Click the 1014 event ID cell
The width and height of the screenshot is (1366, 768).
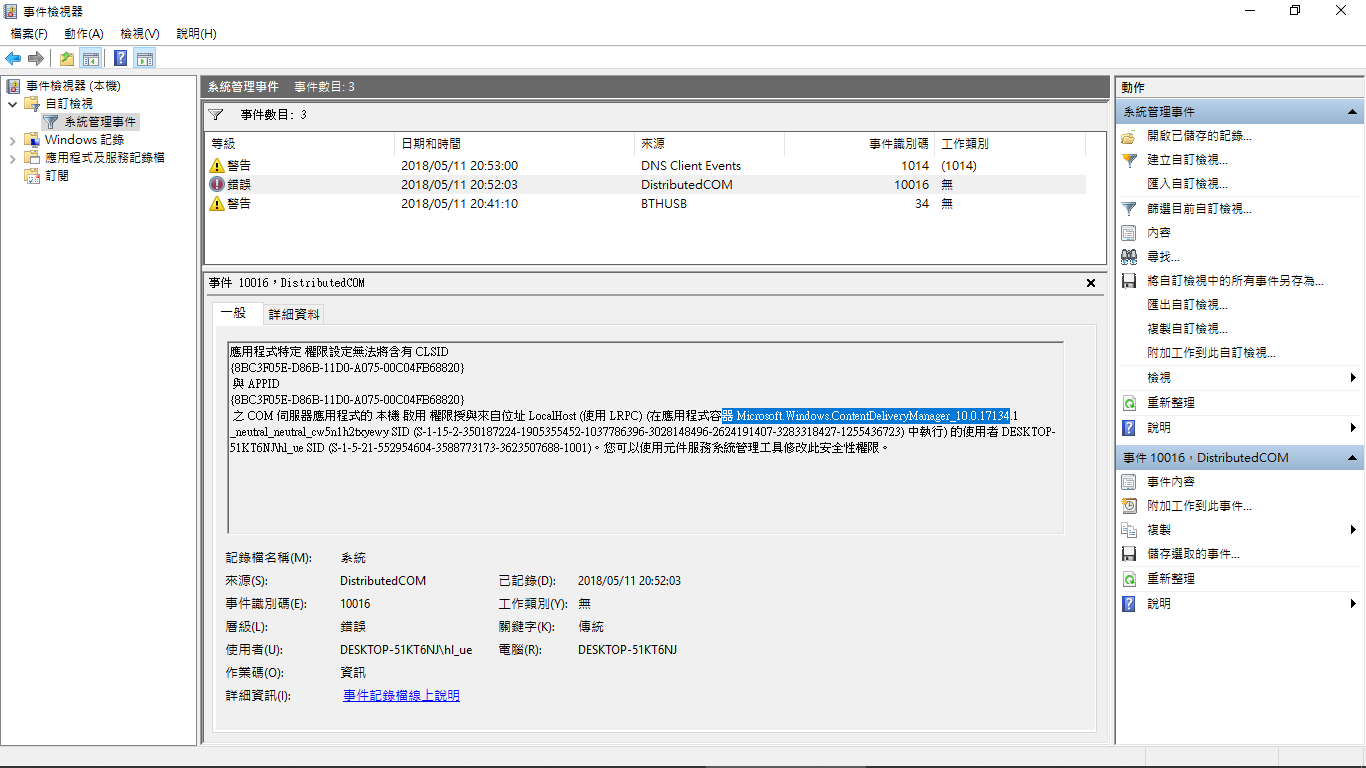click(914, 166)
